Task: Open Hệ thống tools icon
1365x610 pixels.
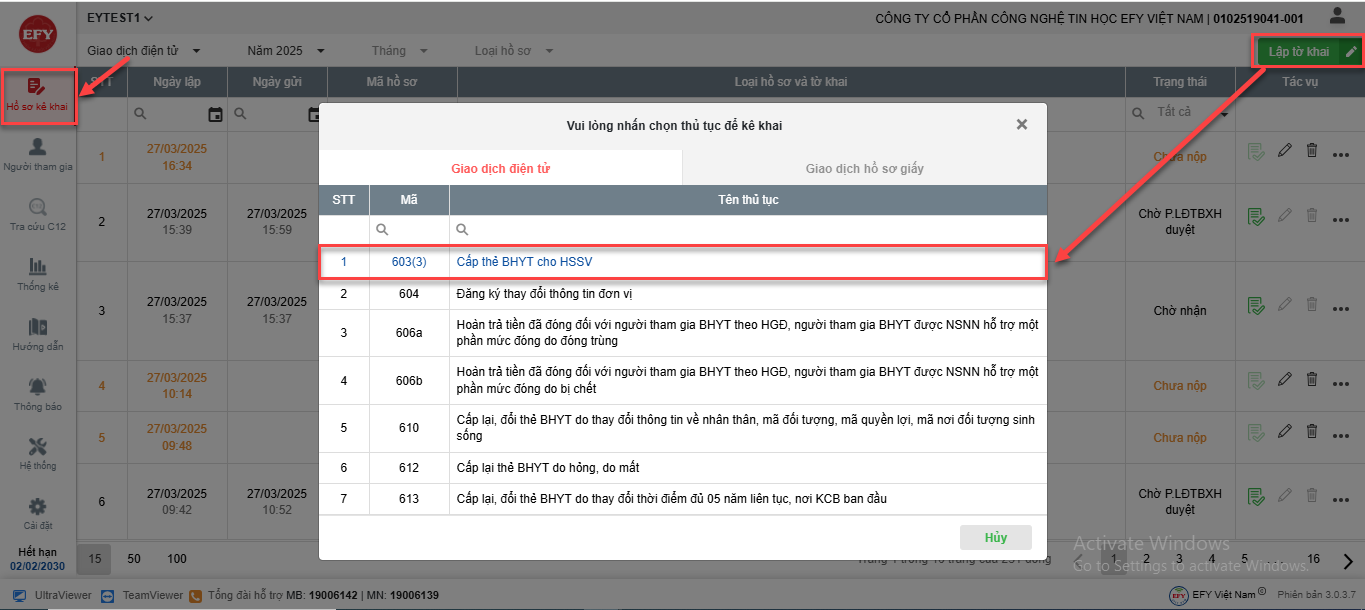Action: (x=38, y=454)
